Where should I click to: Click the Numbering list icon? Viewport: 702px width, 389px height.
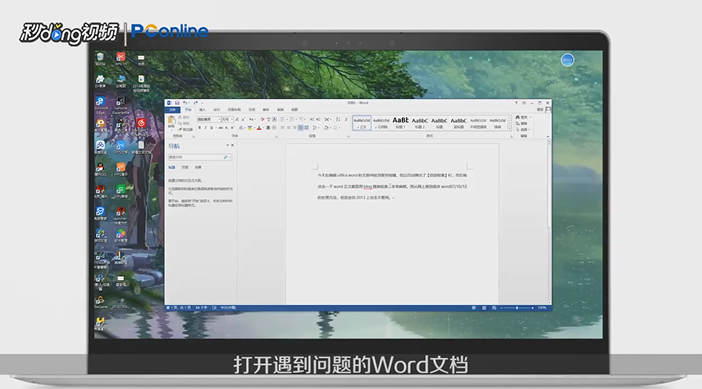pos(292,119)
